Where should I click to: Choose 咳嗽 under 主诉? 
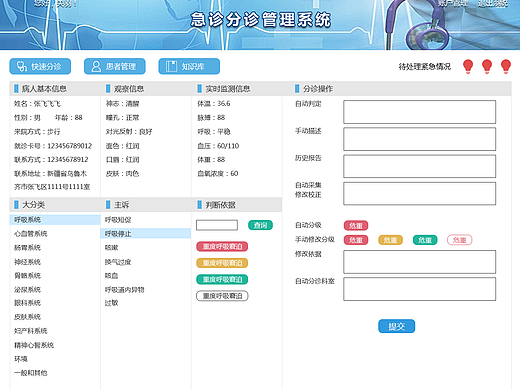click(111, 248)
